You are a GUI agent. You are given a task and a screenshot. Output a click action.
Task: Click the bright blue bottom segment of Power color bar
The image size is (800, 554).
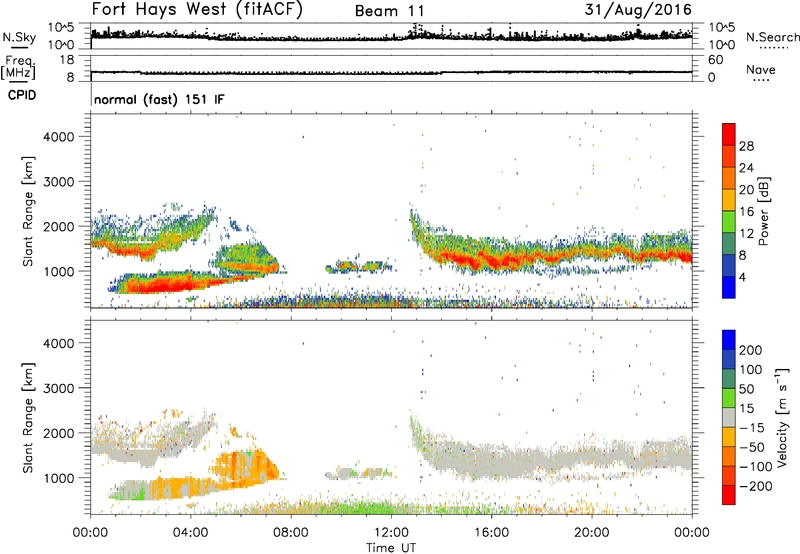point(729,287)
